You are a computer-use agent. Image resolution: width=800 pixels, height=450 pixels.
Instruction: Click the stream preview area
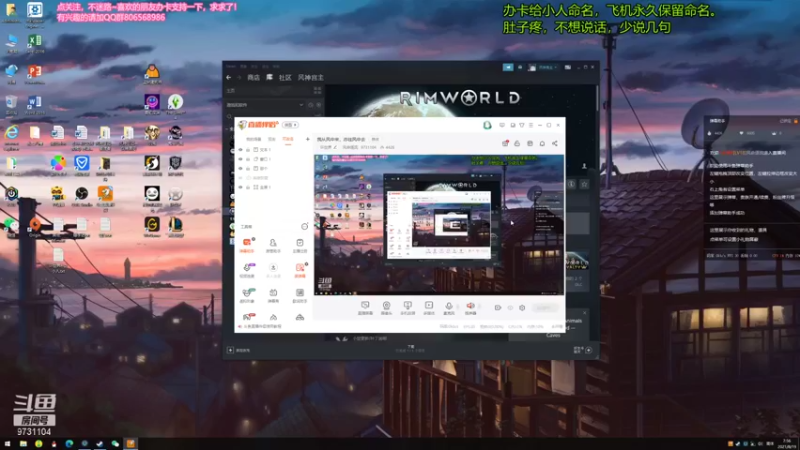pyautogui.click(x=439, y=225)
